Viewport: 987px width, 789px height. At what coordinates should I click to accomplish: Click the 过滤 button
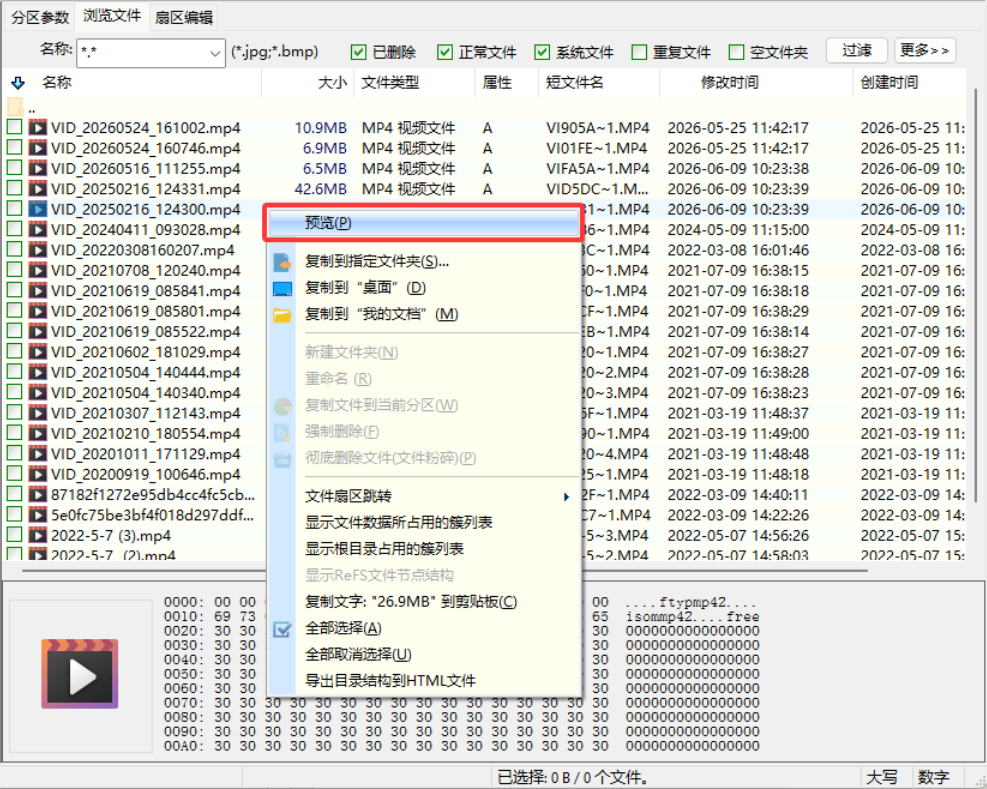[857, 50]
